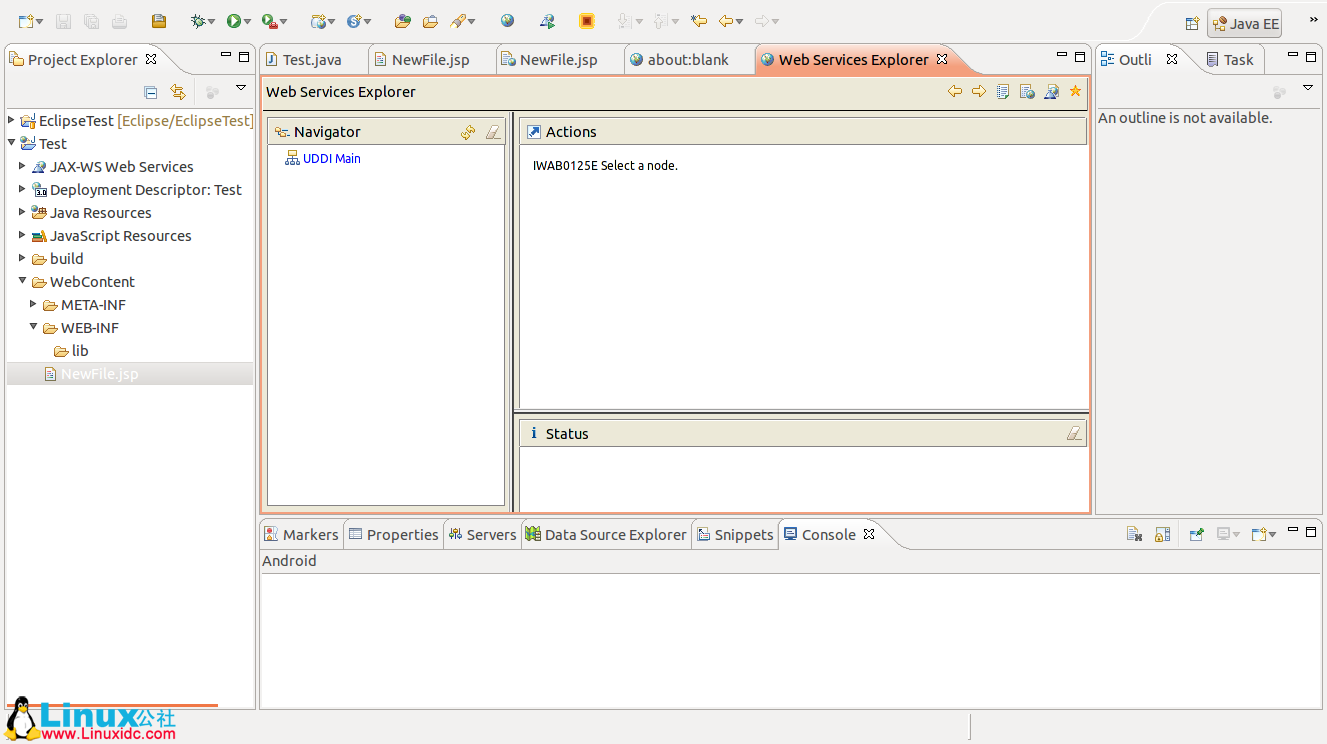The image size is (1327, 744).
Task: Open the Servers tab
Action: 482,535
